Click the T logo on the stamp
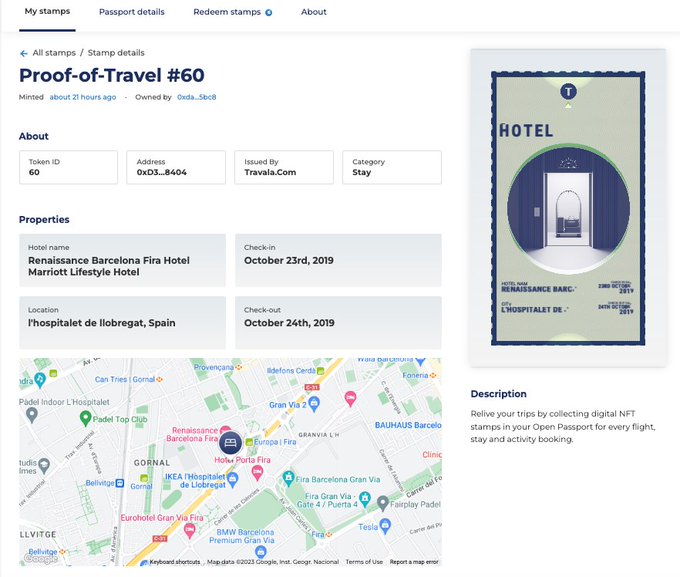Screen dimensions: 680x577 (568, 92)
